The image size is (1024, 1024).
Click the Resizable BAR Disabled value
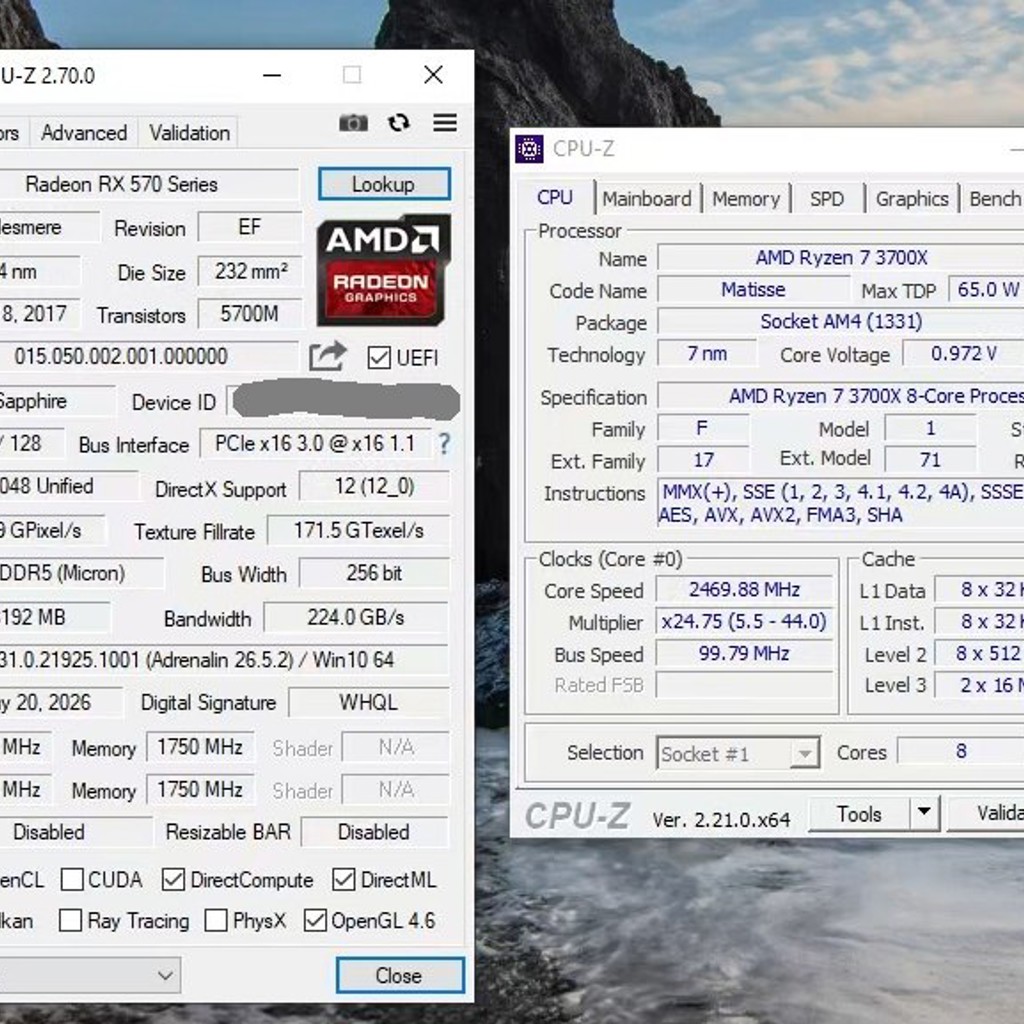tap(374, 832)
